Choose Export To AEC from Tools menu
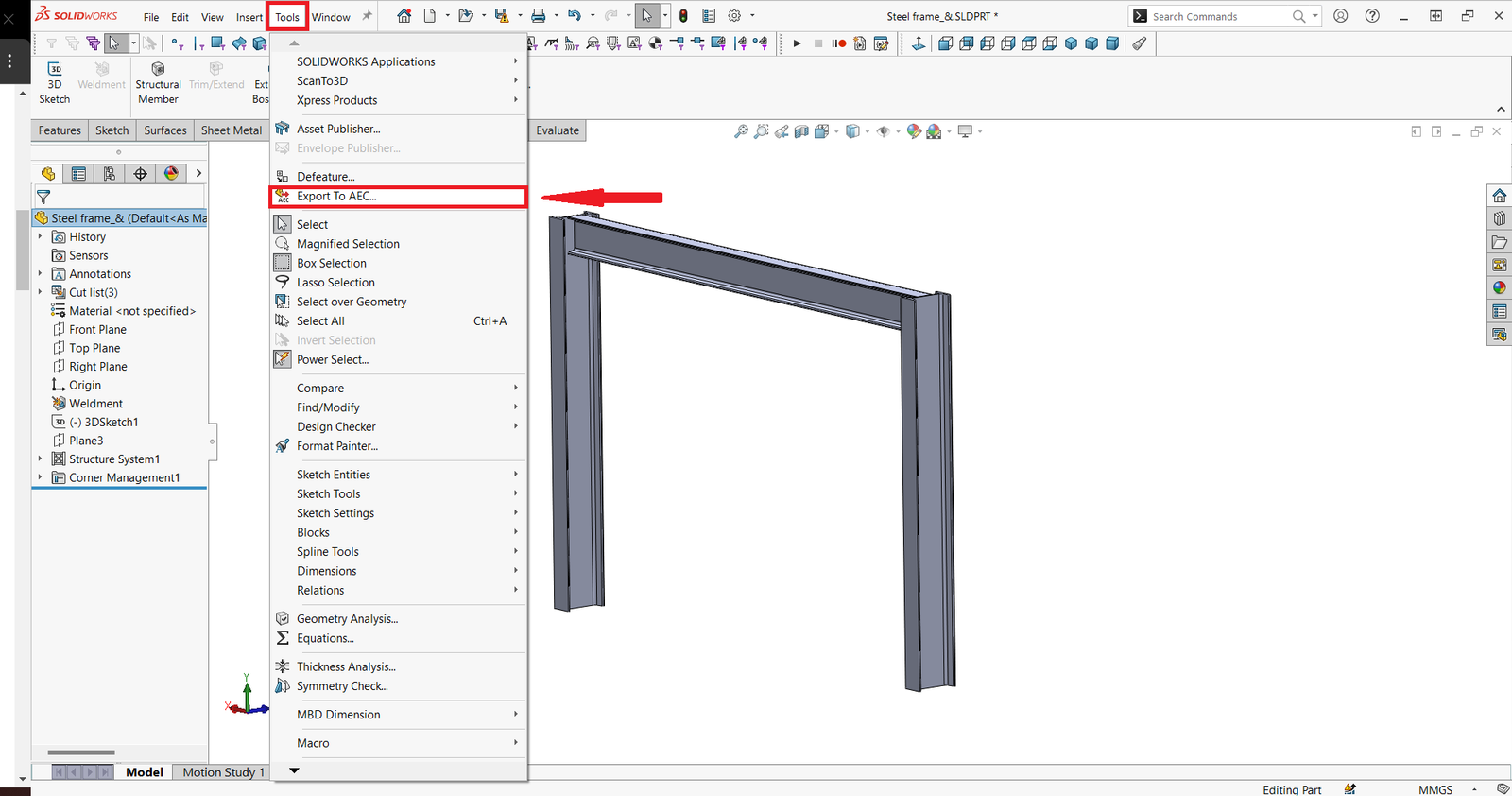This screenshot has width=1512, height=796. coord(336,197)
